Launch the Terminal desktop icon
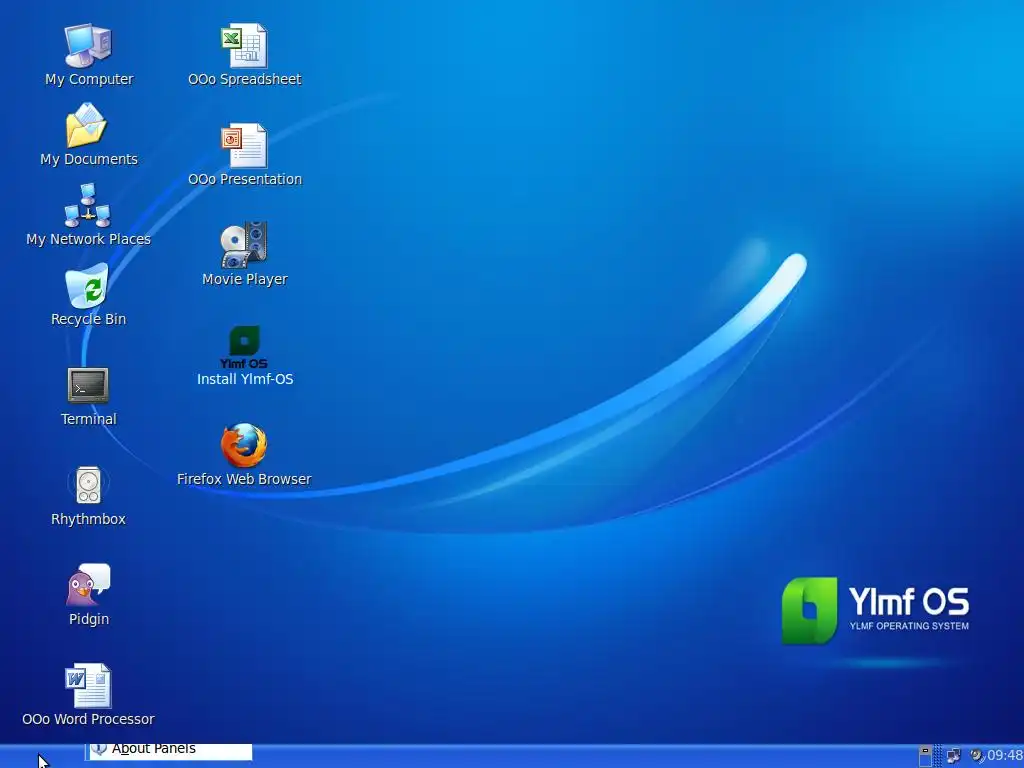1024x768 pixels. point(88,385)
